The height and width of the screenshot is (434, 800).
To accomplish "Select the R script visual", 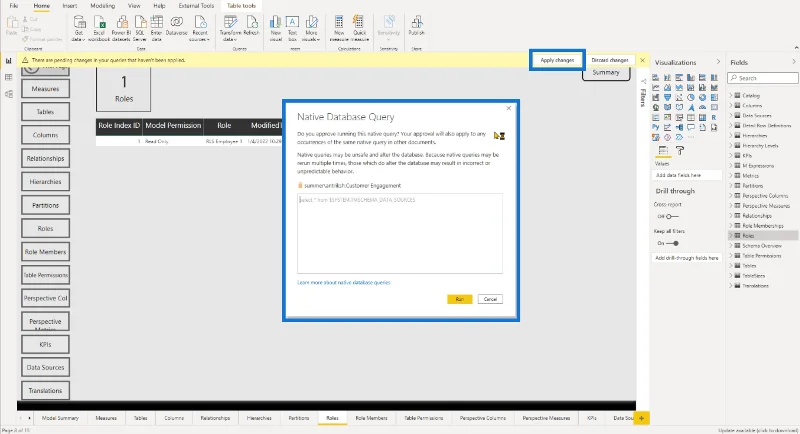I will 714,117.
